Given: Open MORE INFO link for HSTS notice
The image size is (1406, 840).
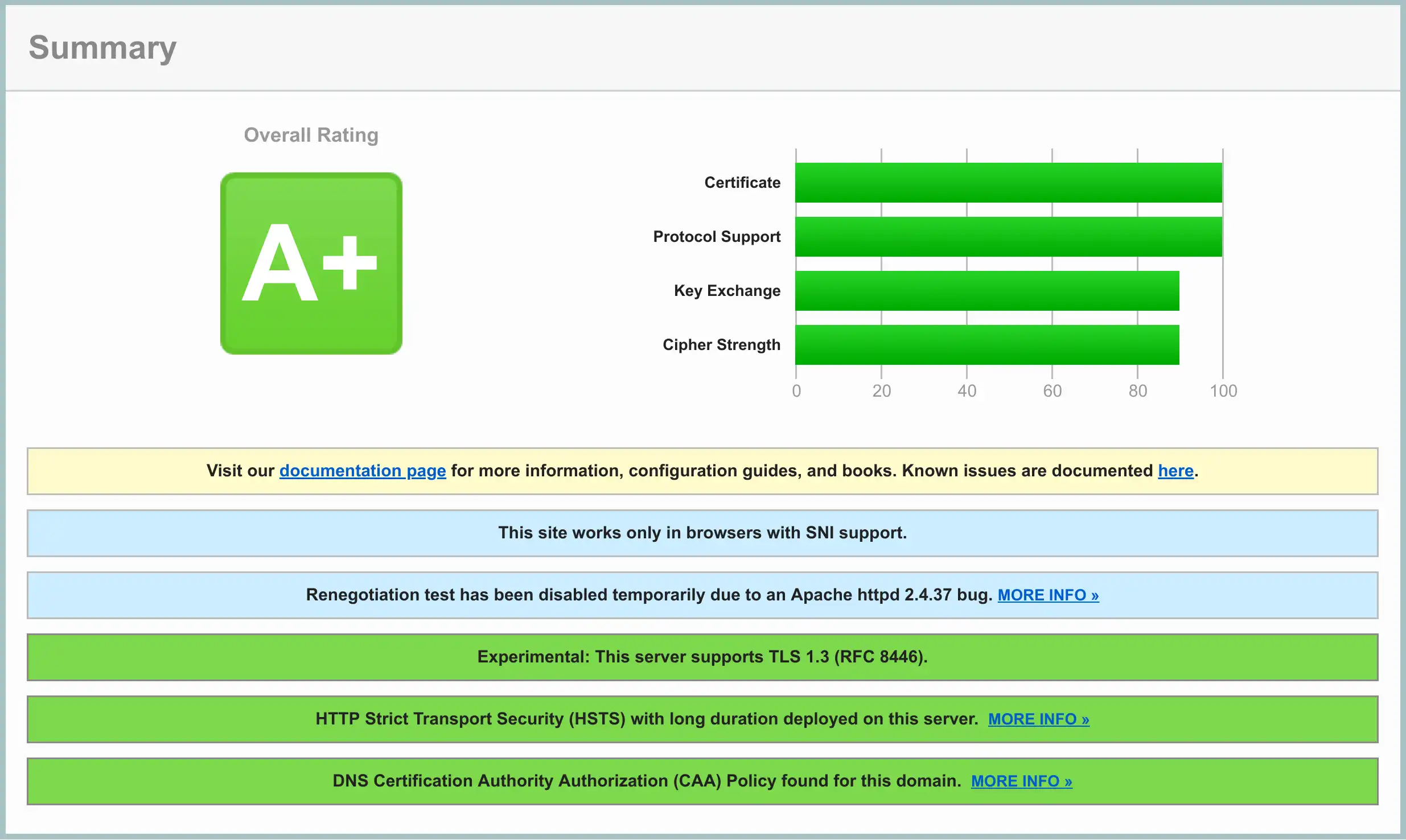Looking at the screenshot, I should click(1038, 719).
